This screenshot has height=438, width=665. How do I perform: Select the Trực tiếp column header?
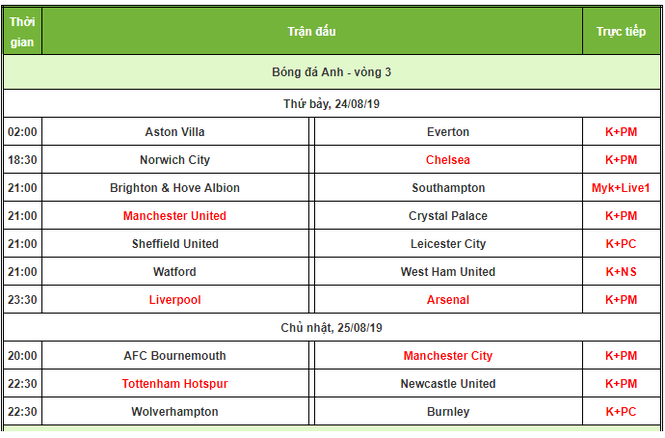click(621, 31)
